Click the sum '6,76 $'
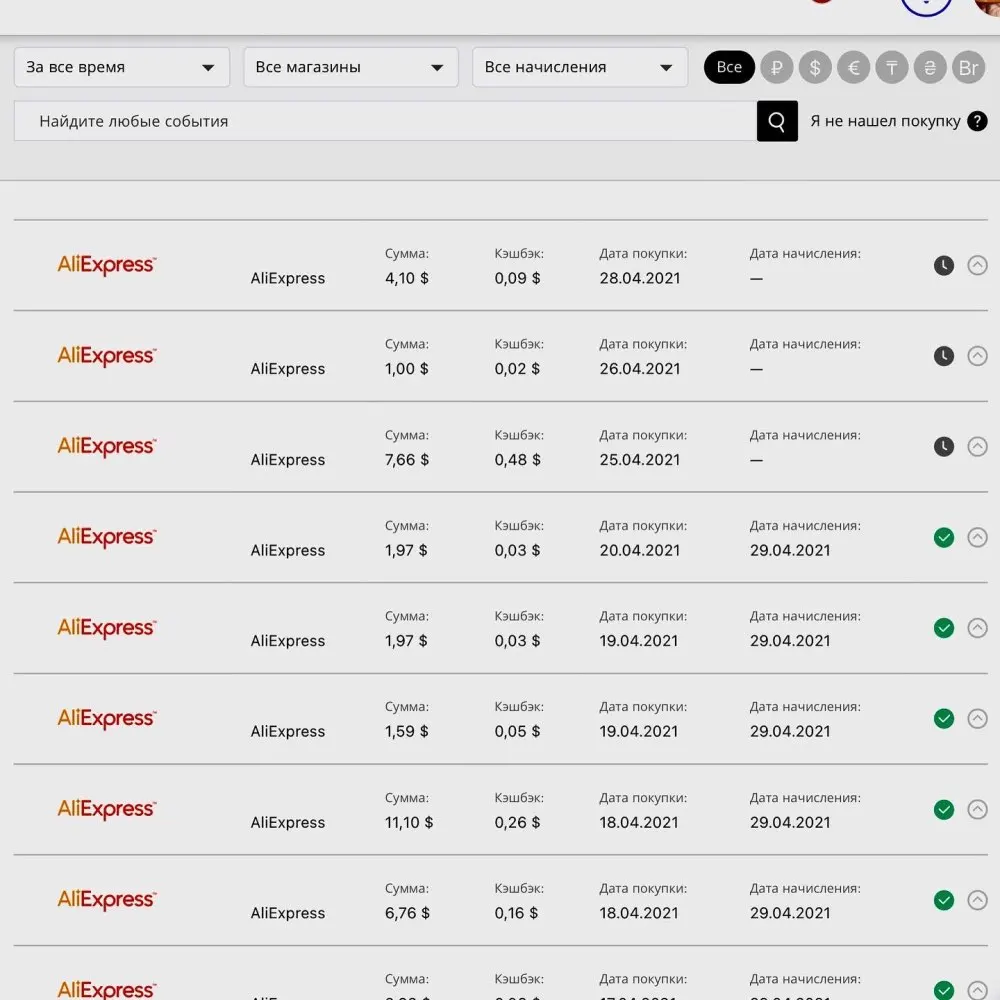Viewport: 1000px width, 1000px height. pyautogui.click(x=407, y=913)
